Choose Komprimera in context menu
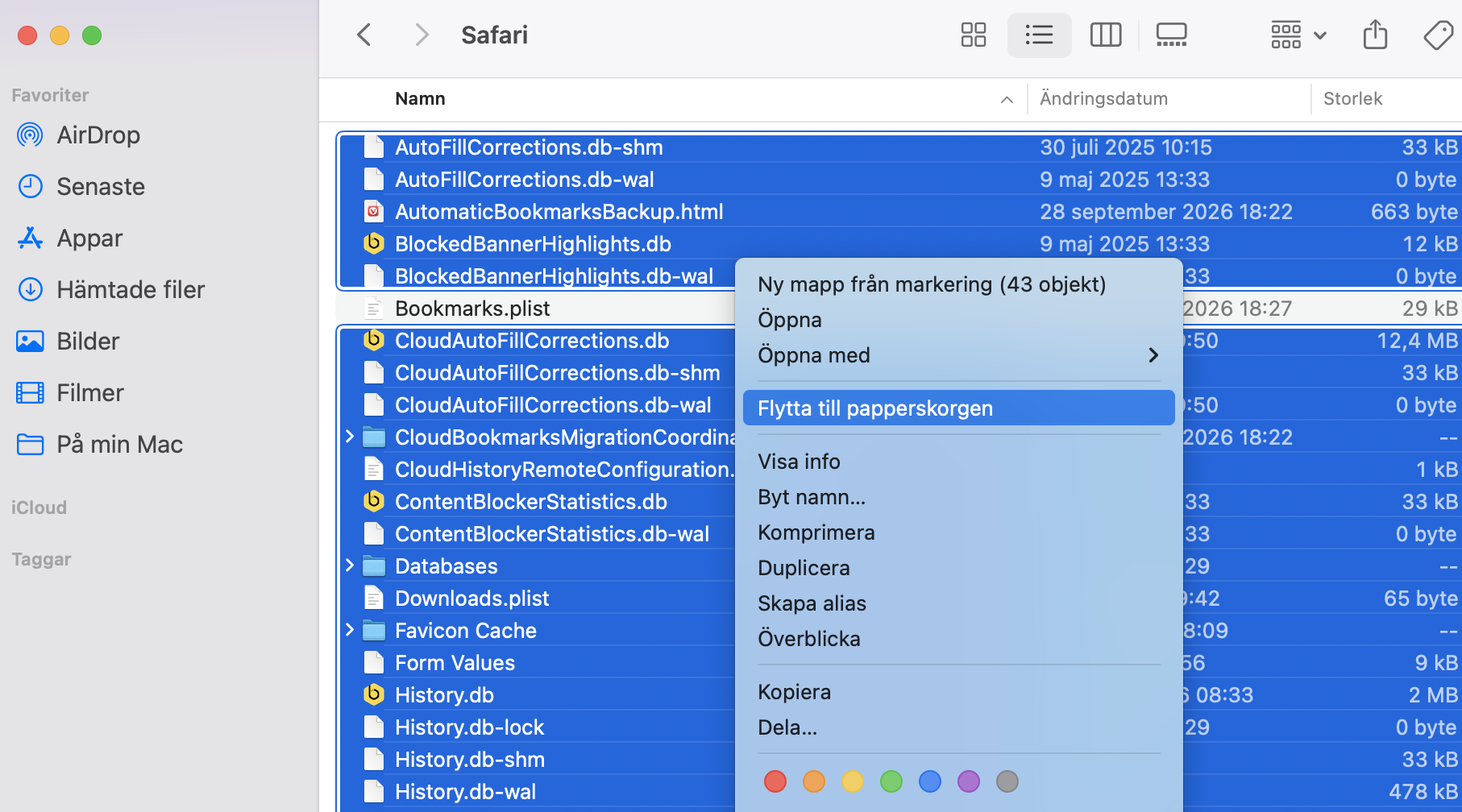This screenshot has width=1462, height=812. 958,532
